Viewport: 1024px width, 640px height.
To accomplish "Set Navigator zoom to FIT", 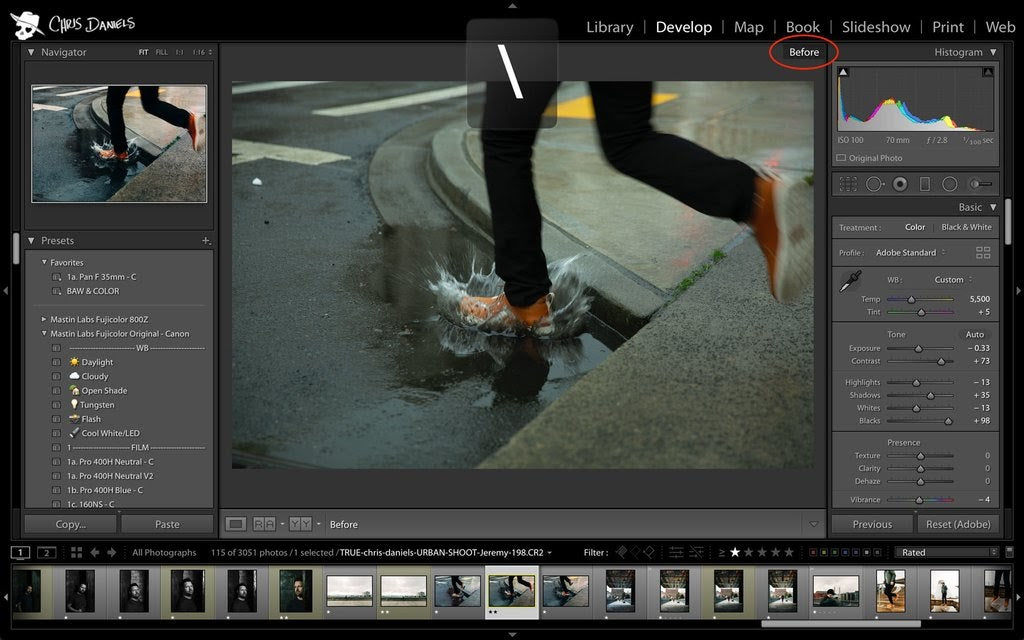I will tap(143, 52).
